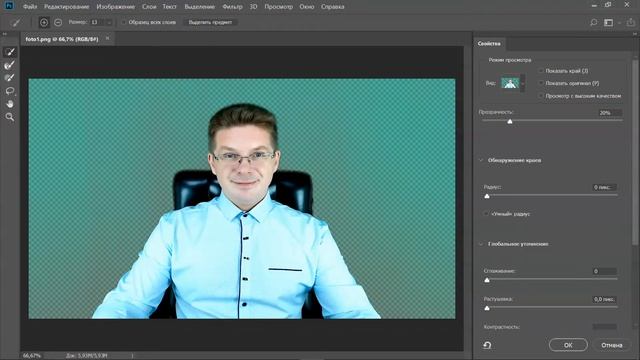This screenshot has height=360, width=640.
Task: Select the Refine Edge Brush tool
Action: (x=10, y=65)
